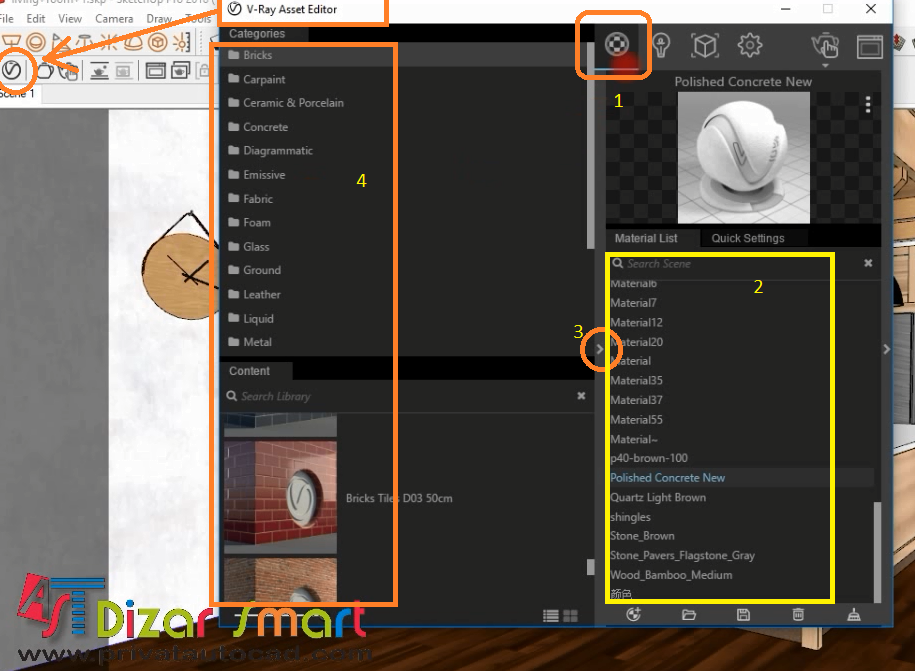The image size is (915, 671).
Task: Switch library content to list view
Action: [550, 616]
